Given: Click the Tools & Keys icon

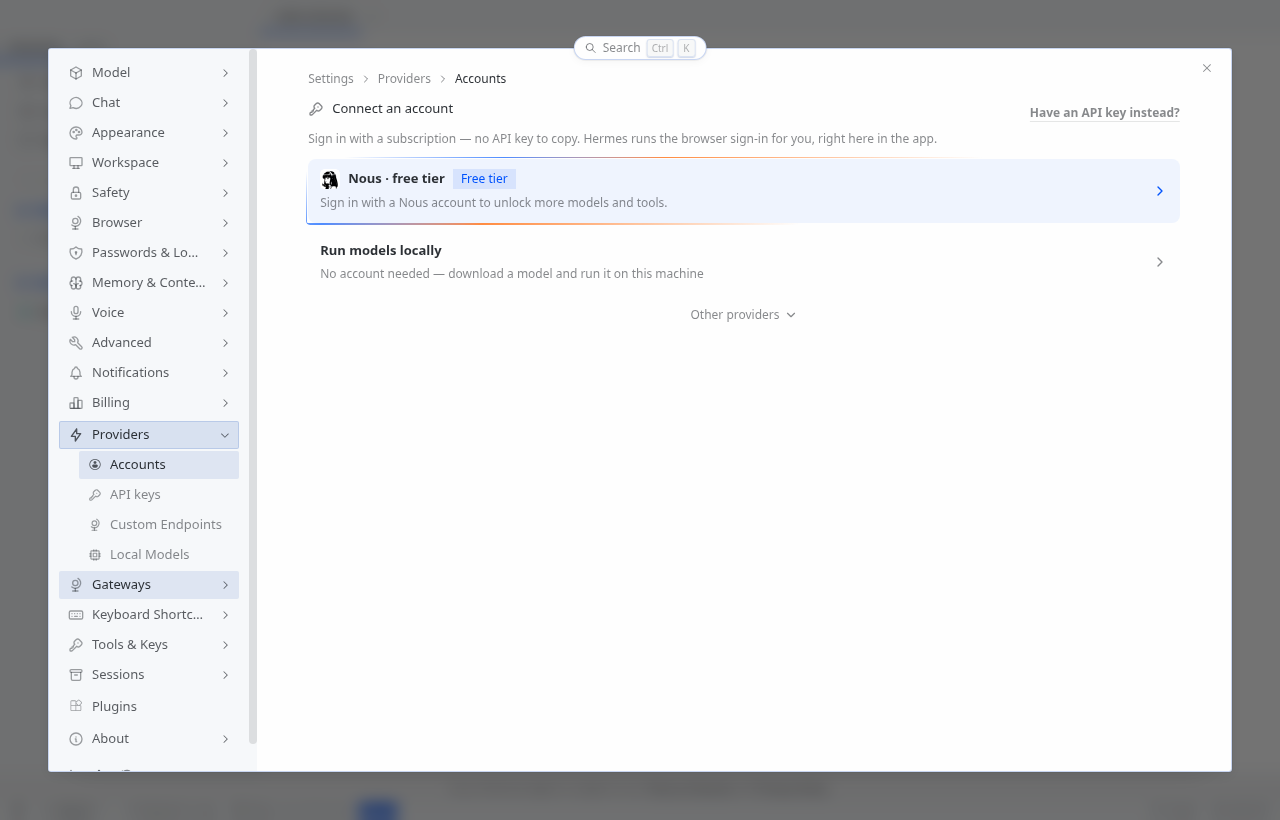Looking at the screenshot, I should pos(76,645).
